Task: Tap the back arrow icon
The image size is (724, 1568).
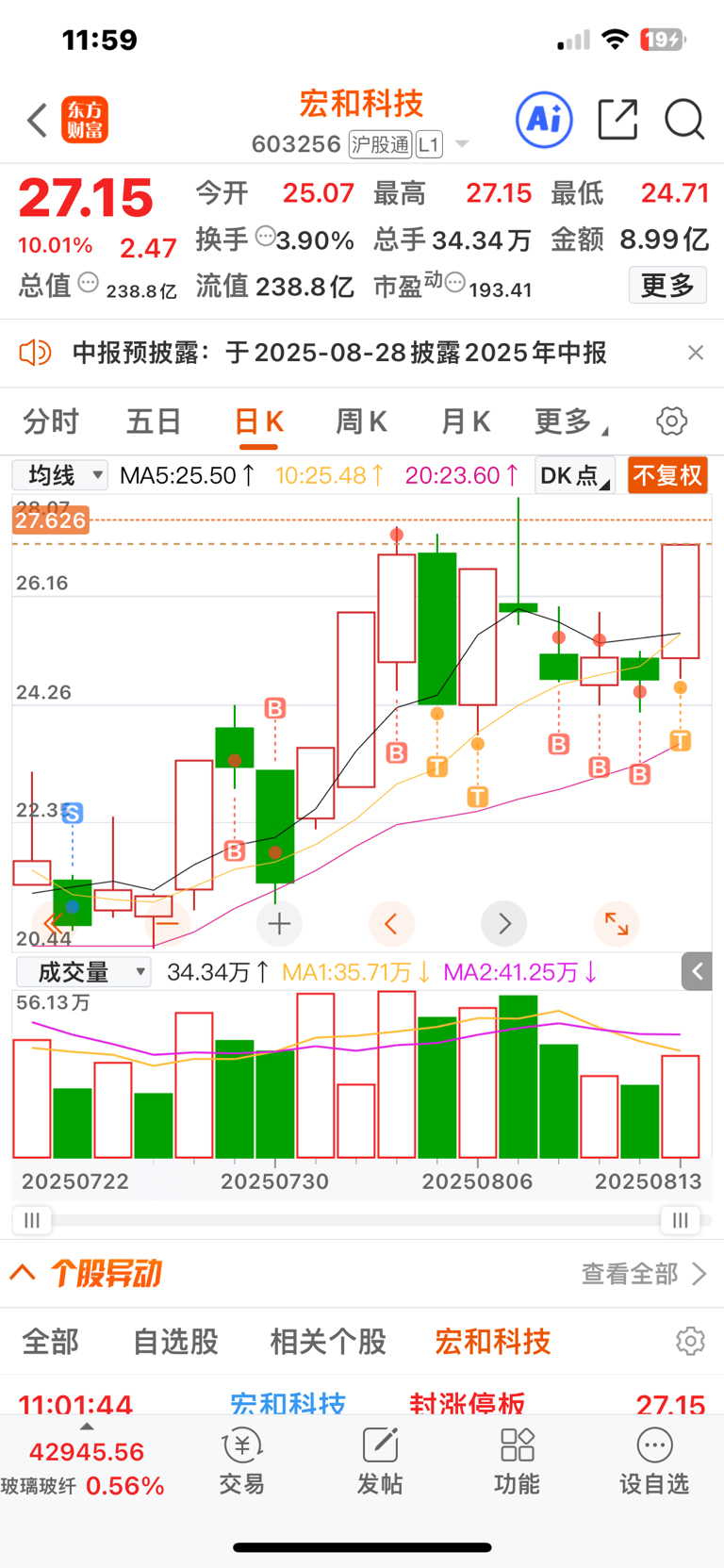Action: 37,121
